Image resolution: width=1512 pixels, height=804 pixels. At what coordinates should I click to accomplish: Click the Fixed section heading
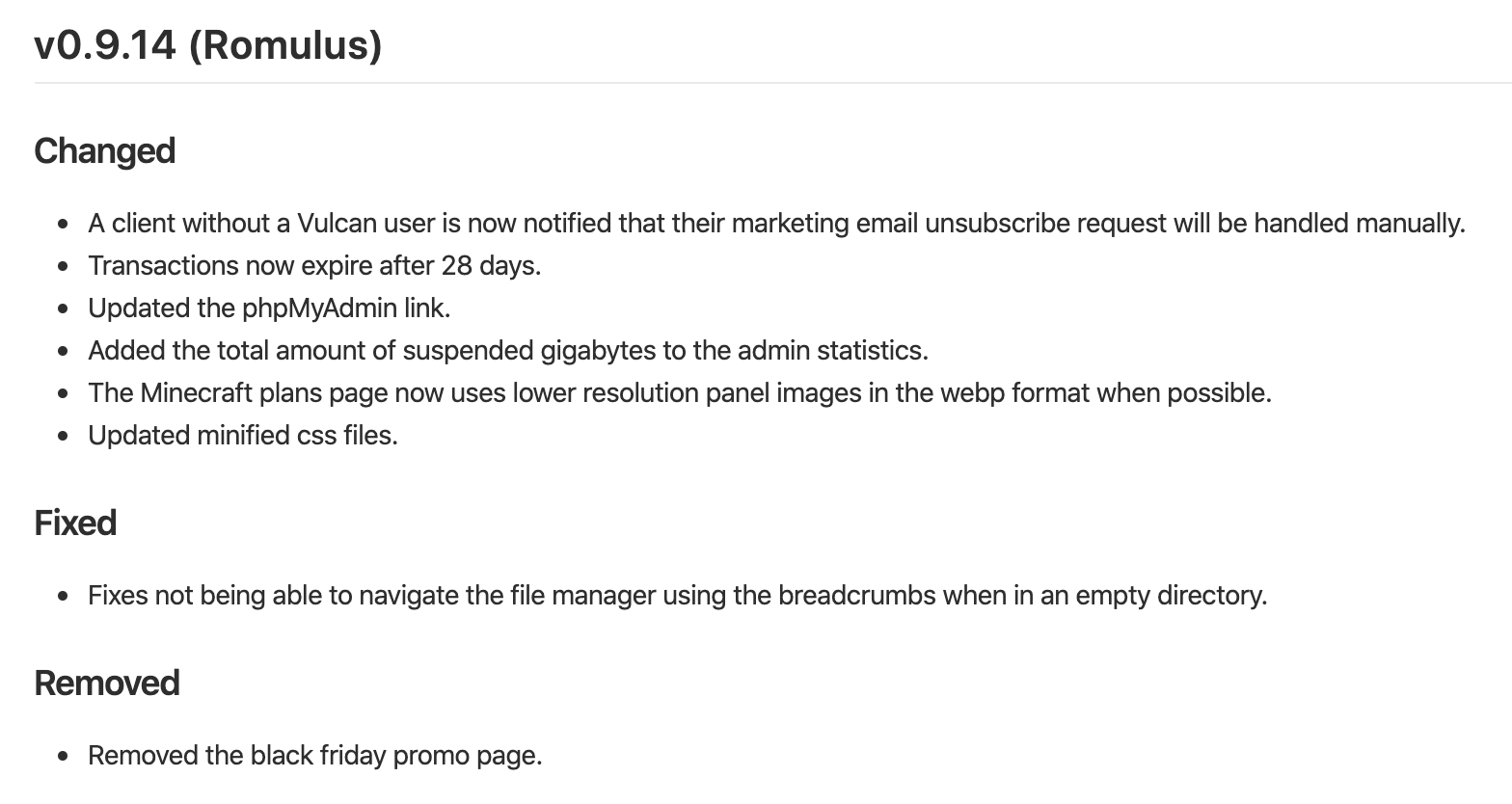pos(75,523)
